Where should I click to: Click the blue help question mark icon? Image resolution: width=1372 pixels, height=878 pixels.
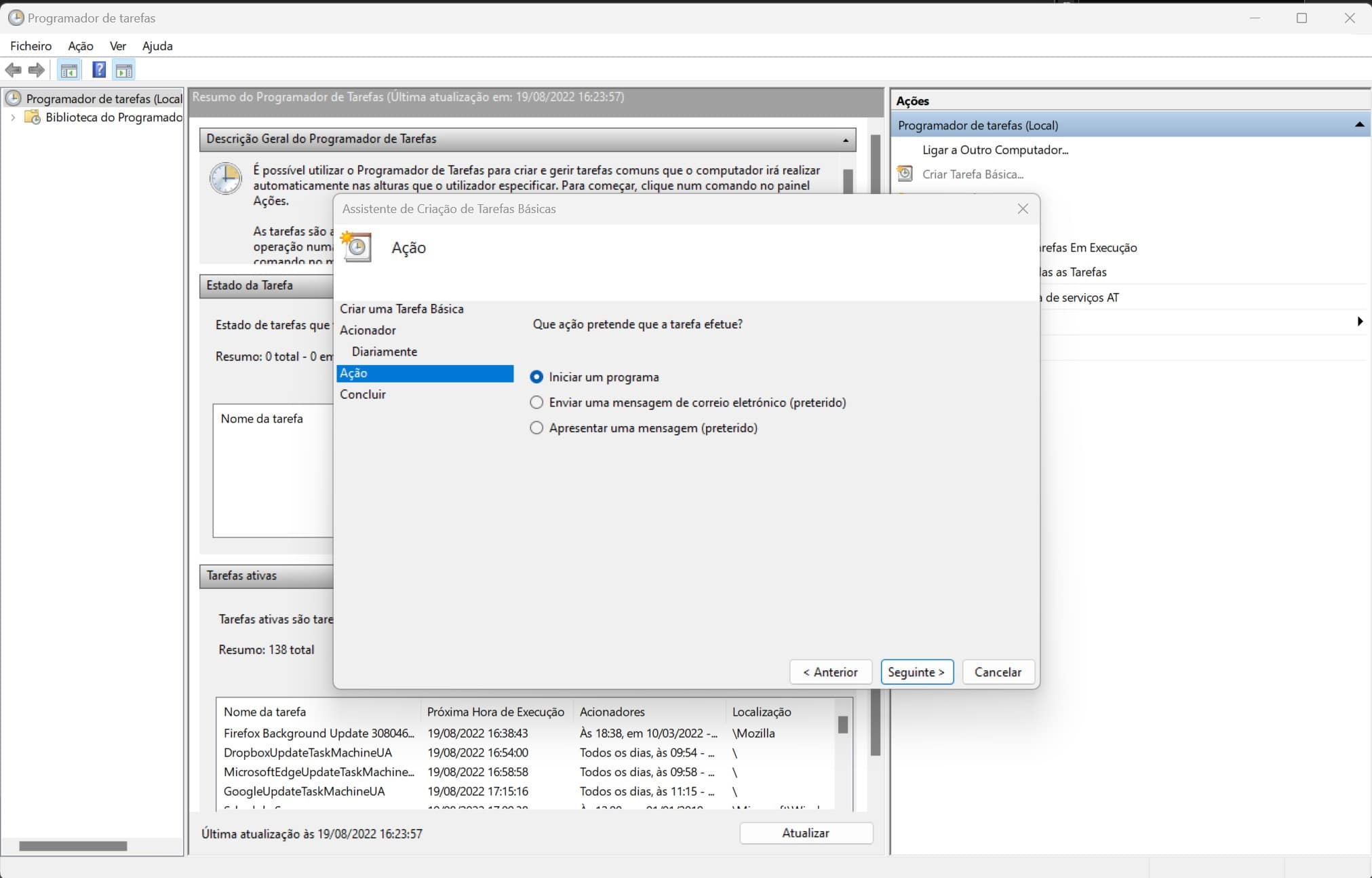tap(99, 70)
